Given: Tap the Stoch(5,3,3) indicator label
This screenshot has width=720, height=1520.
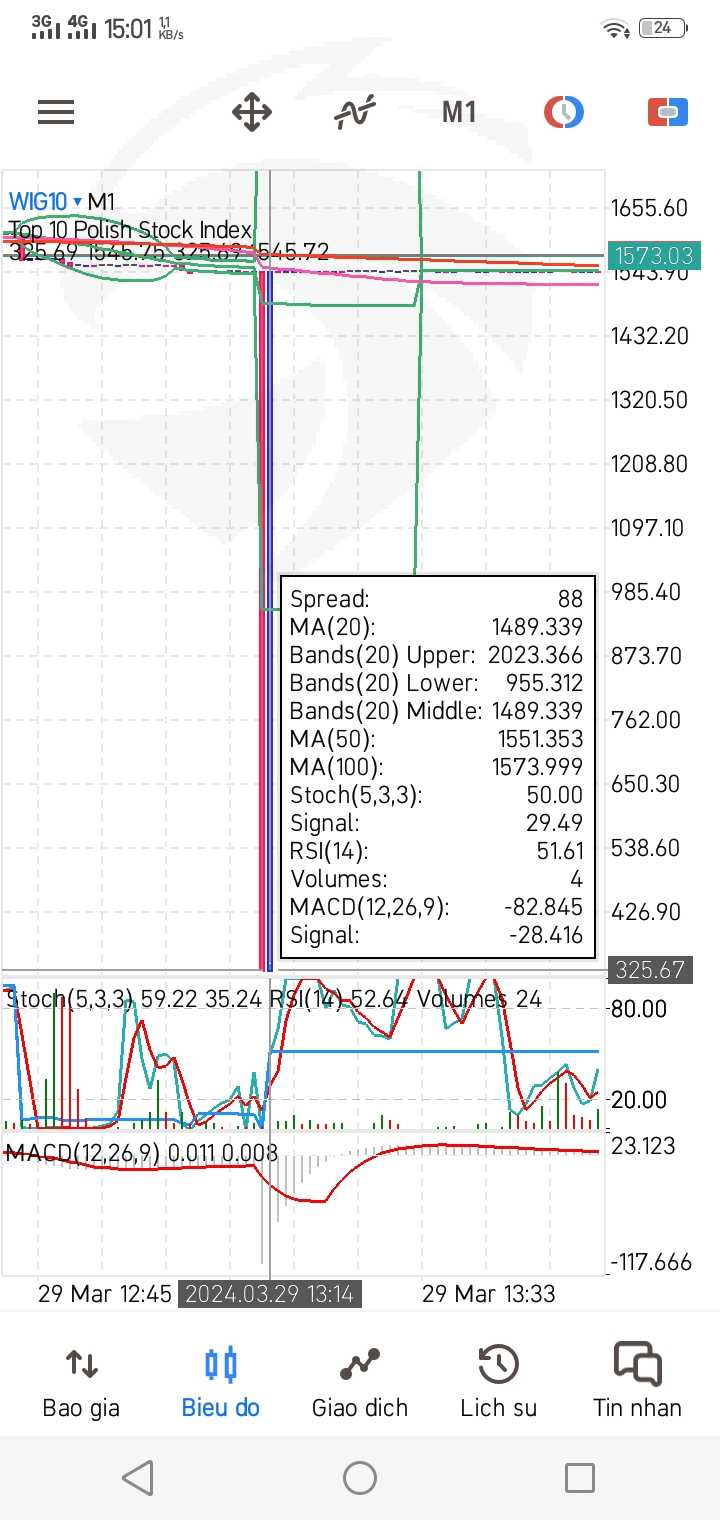Looking at the screenshot, I should coord(70,998).
